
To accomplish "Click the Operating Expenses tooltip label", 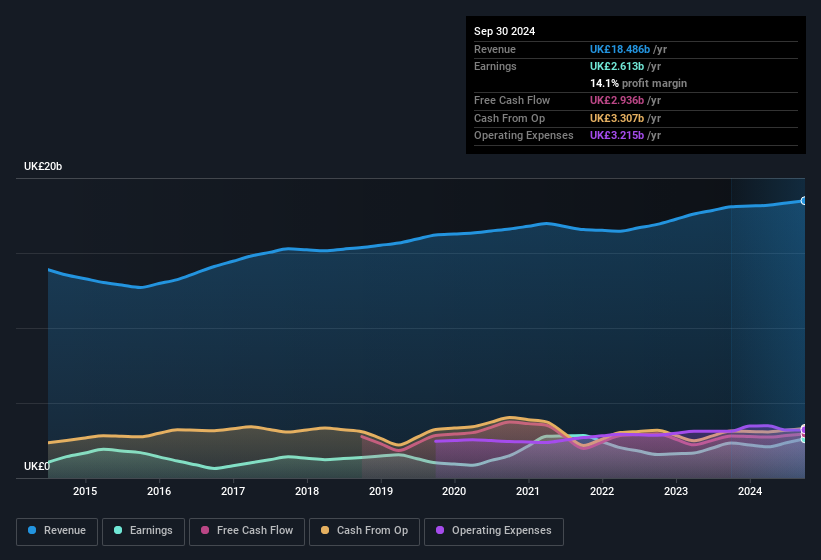I will pos(524,135).
